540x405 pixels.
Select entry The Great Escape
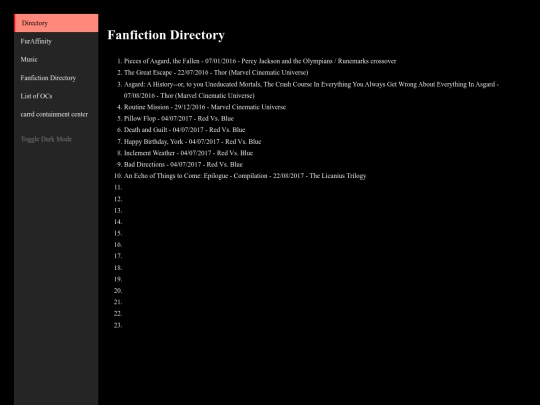[x=216, y=72]
